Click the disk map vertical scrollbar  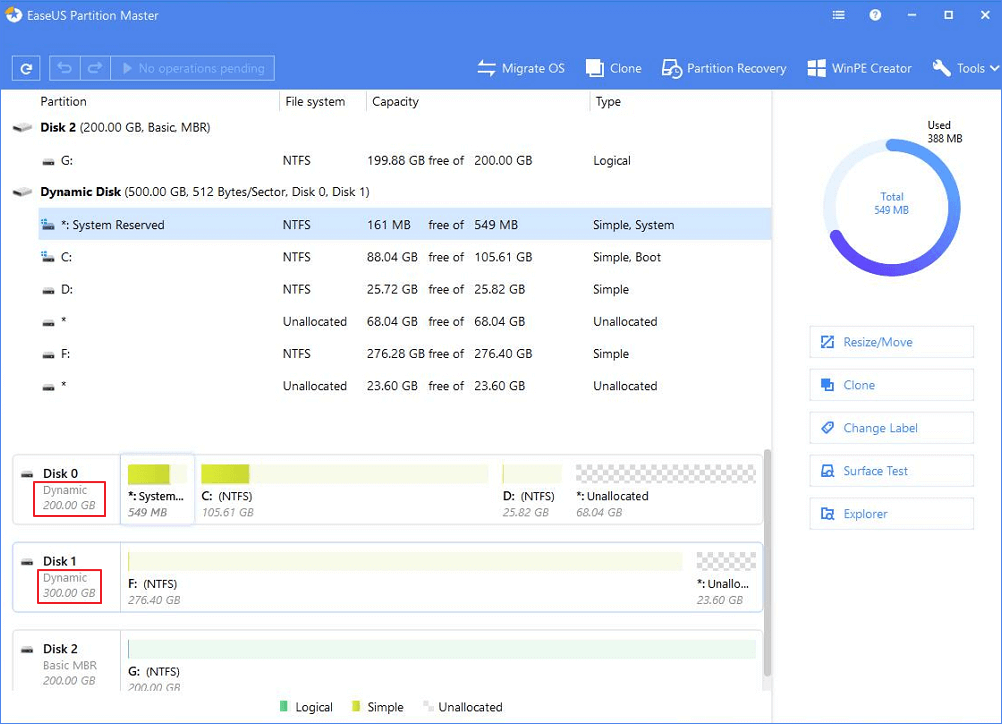(x=767, y=562)
